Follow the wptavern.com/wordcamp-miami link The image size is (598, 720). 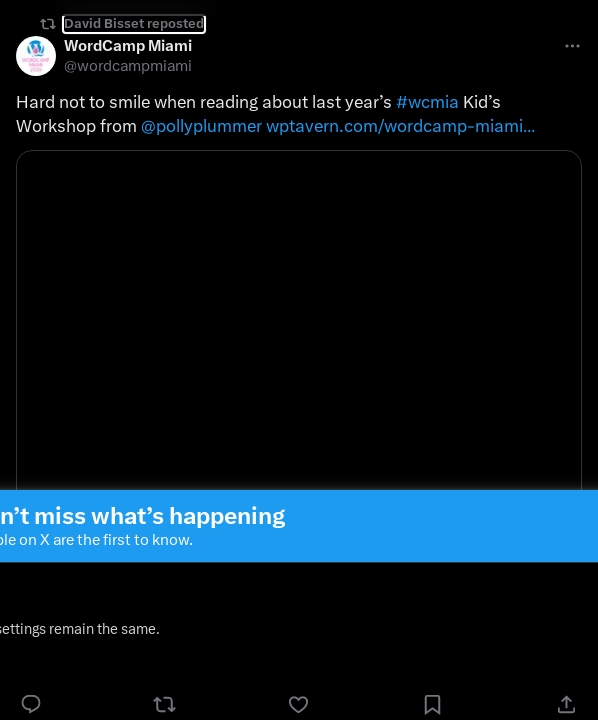pyautogui.click(x=401, y=126)
